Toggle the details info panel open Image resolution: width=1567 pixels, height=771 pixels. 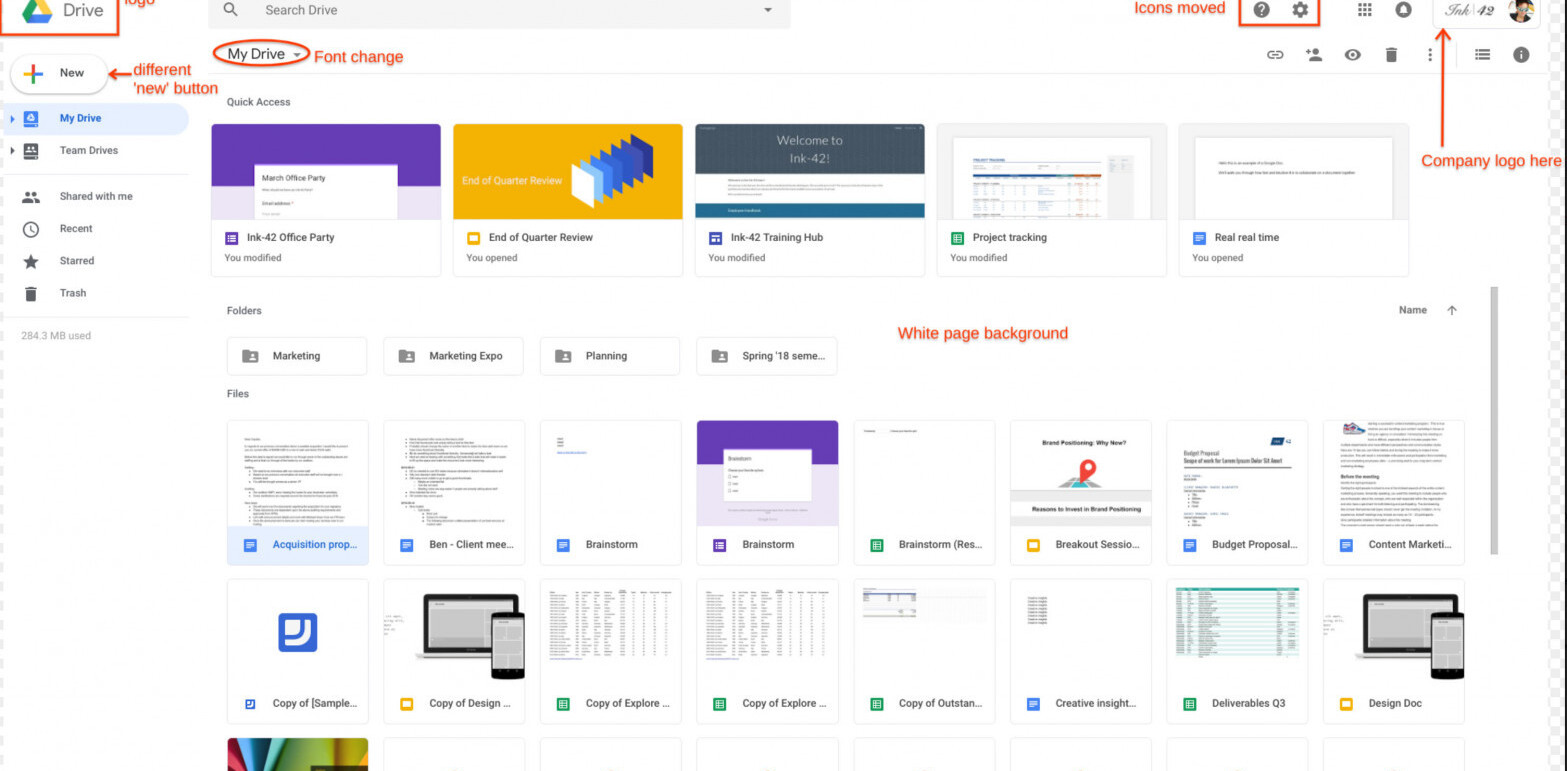pos(1521,55)
